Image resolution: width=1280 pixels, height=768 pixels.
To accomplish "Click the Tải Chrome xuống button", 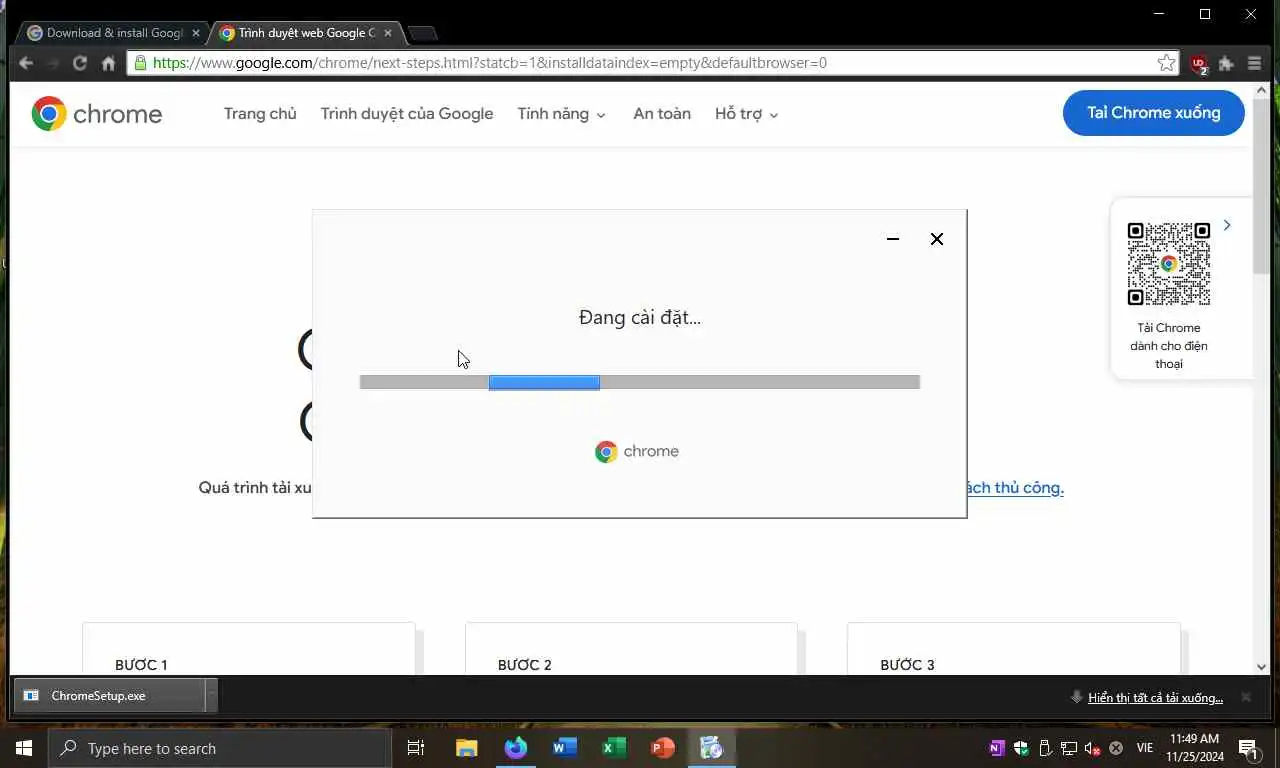I will [1154, 113].
